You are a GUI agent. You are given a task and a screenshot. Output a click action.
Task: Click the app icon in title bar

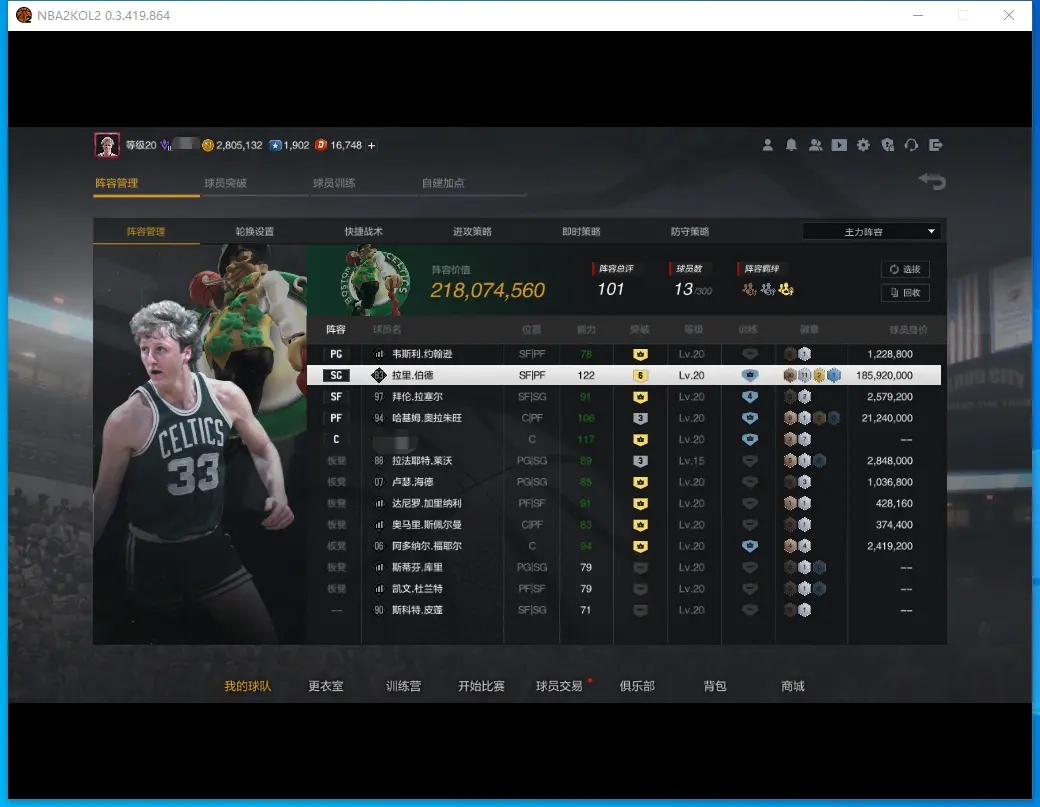24,15
